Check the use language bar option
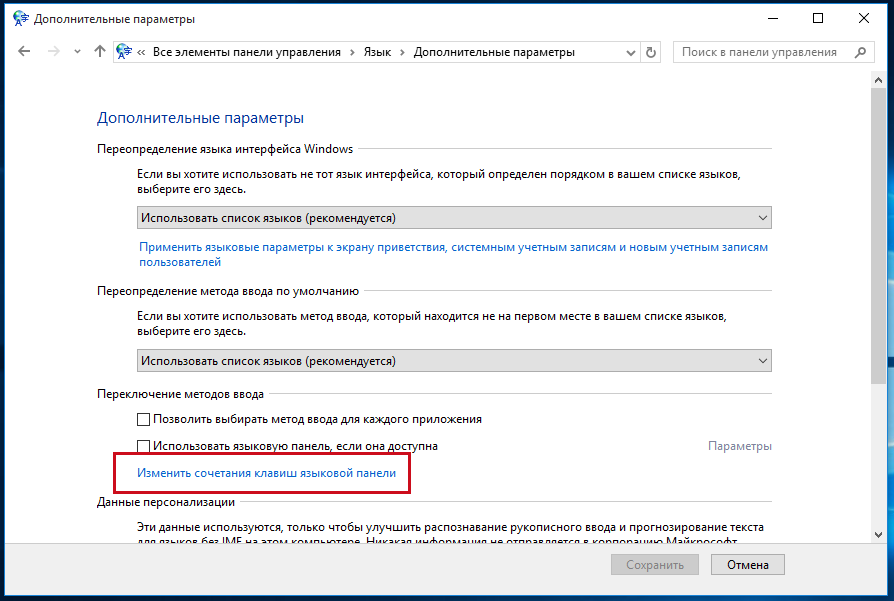Viewport: 894px width, 601px height. click(144, 446)
